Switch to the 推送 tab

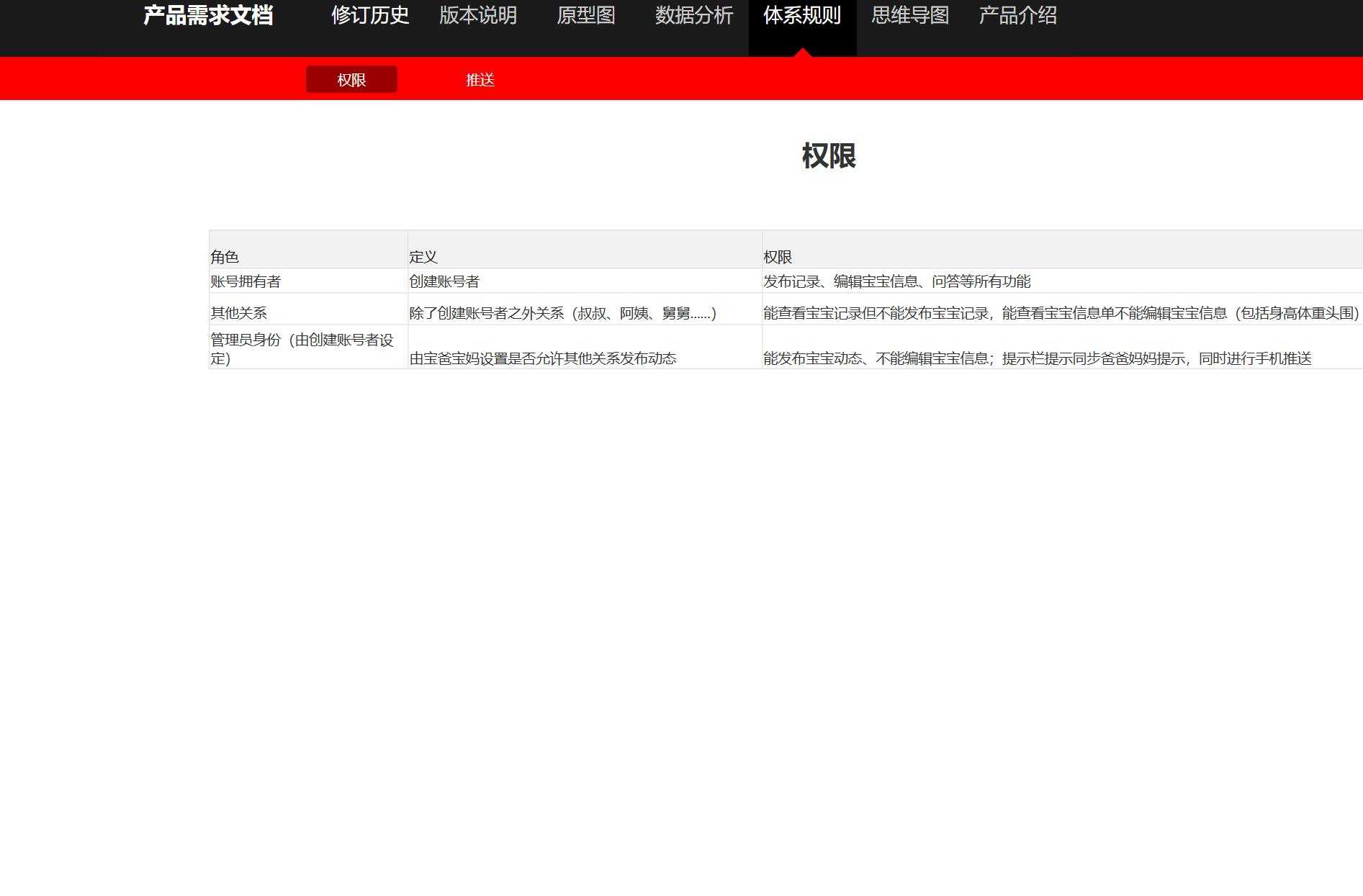[x=480, y=79]
